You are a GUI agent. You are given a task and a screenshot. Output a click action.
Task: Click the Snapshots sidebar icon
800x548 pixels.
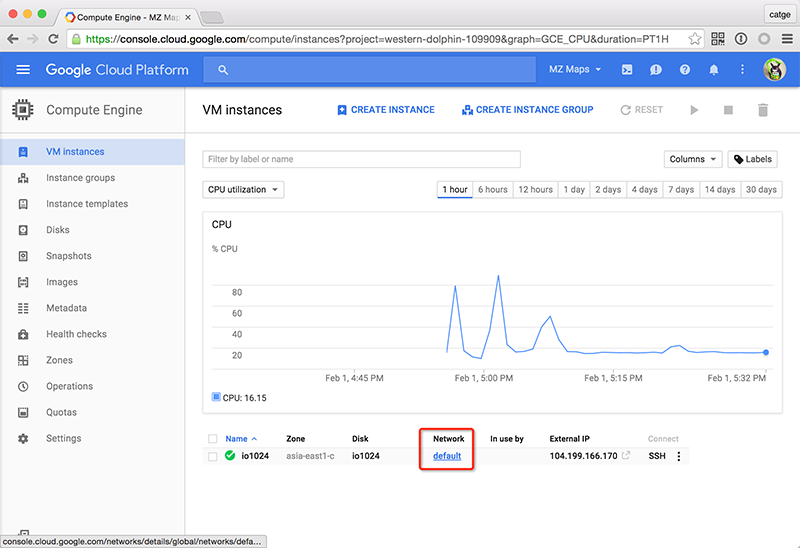tap(23, 256)
